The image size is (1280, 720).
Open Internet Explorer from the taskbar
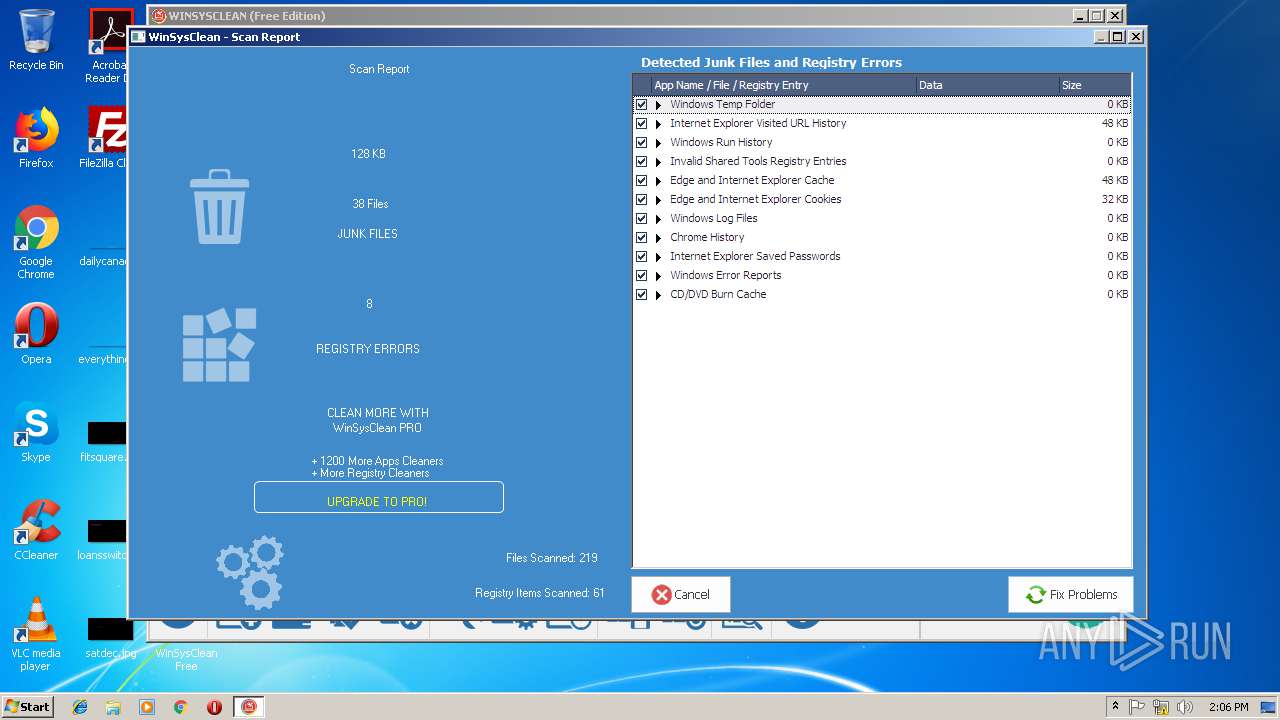pos(80,707)
